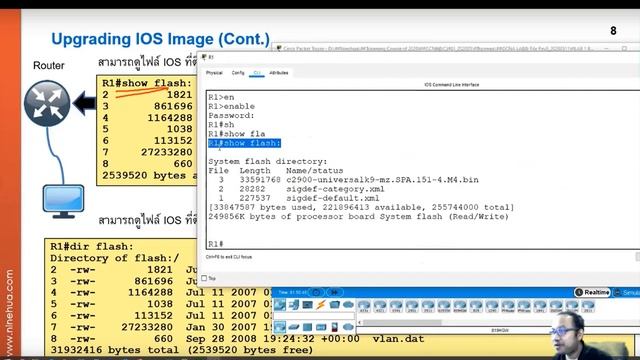The height and width of the screenshot is (360, 640).
Task: Pick the 1240 router device icon
Action: tap(492, 306)
